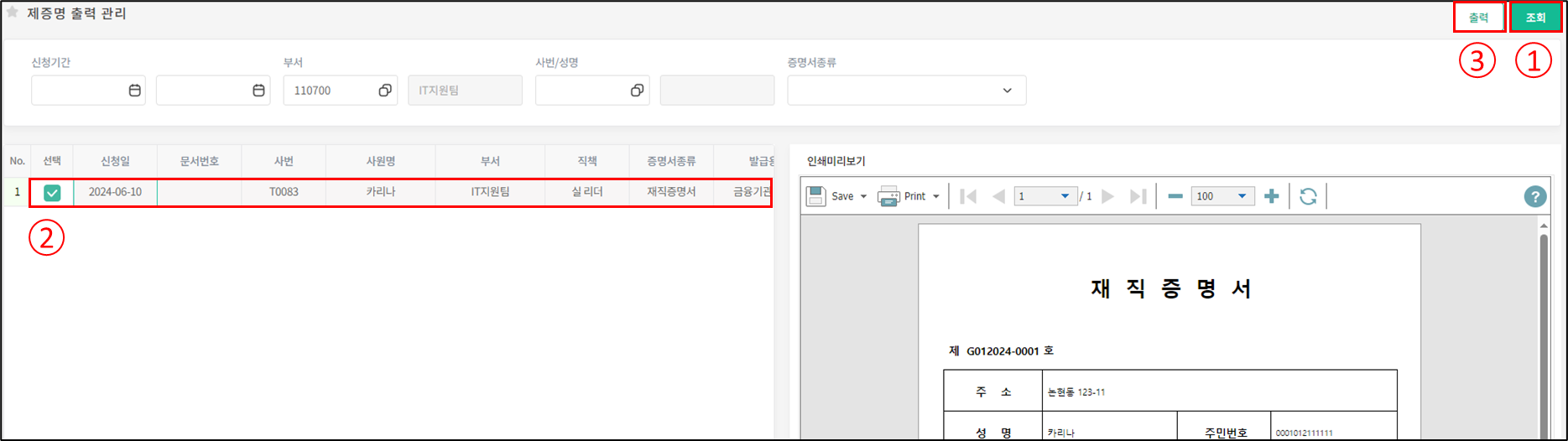Open the Print options menu
The image size is (1568, 441).
point(936,197)
